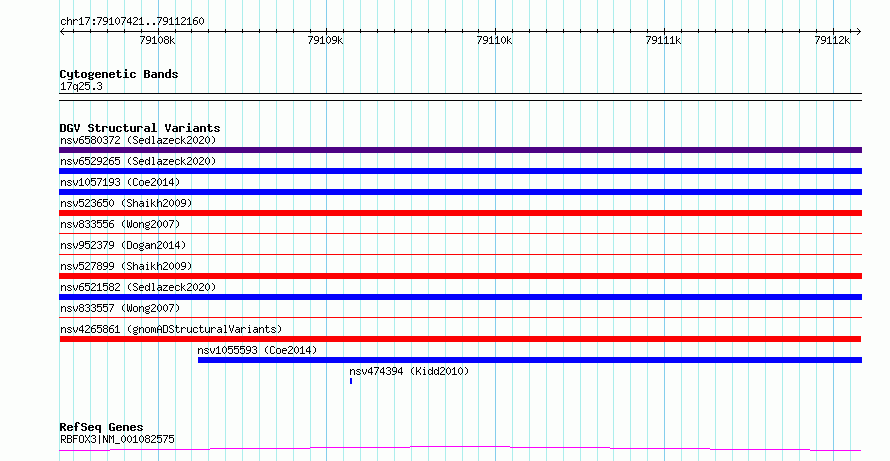Select the blue nsv6529265 variant bar
890x461 pixels.
tap(460, 171)
